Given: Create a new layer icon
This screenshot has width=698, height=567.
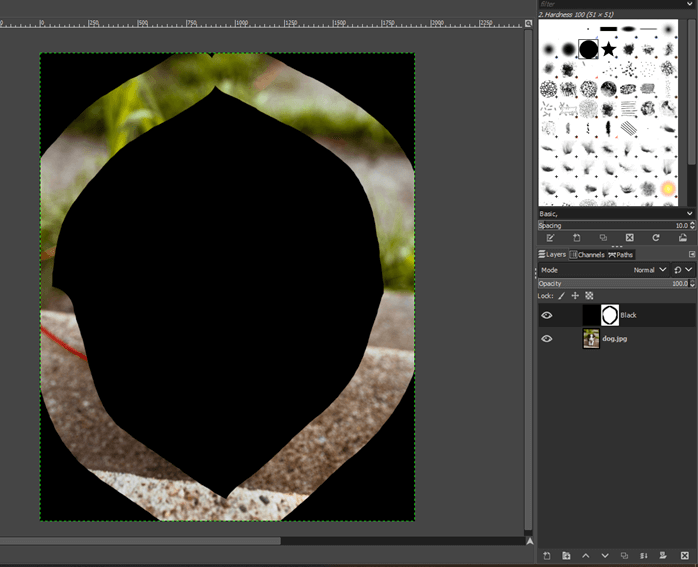Looking at the screenshot, I should (547, 555).
